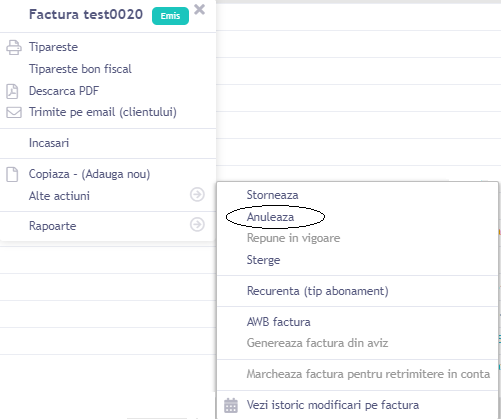Image resolution: width=501 pixels, height=419 pixels.
Task: Click the blank page icon beside Copiaza
Action: (x=12, y=174)
